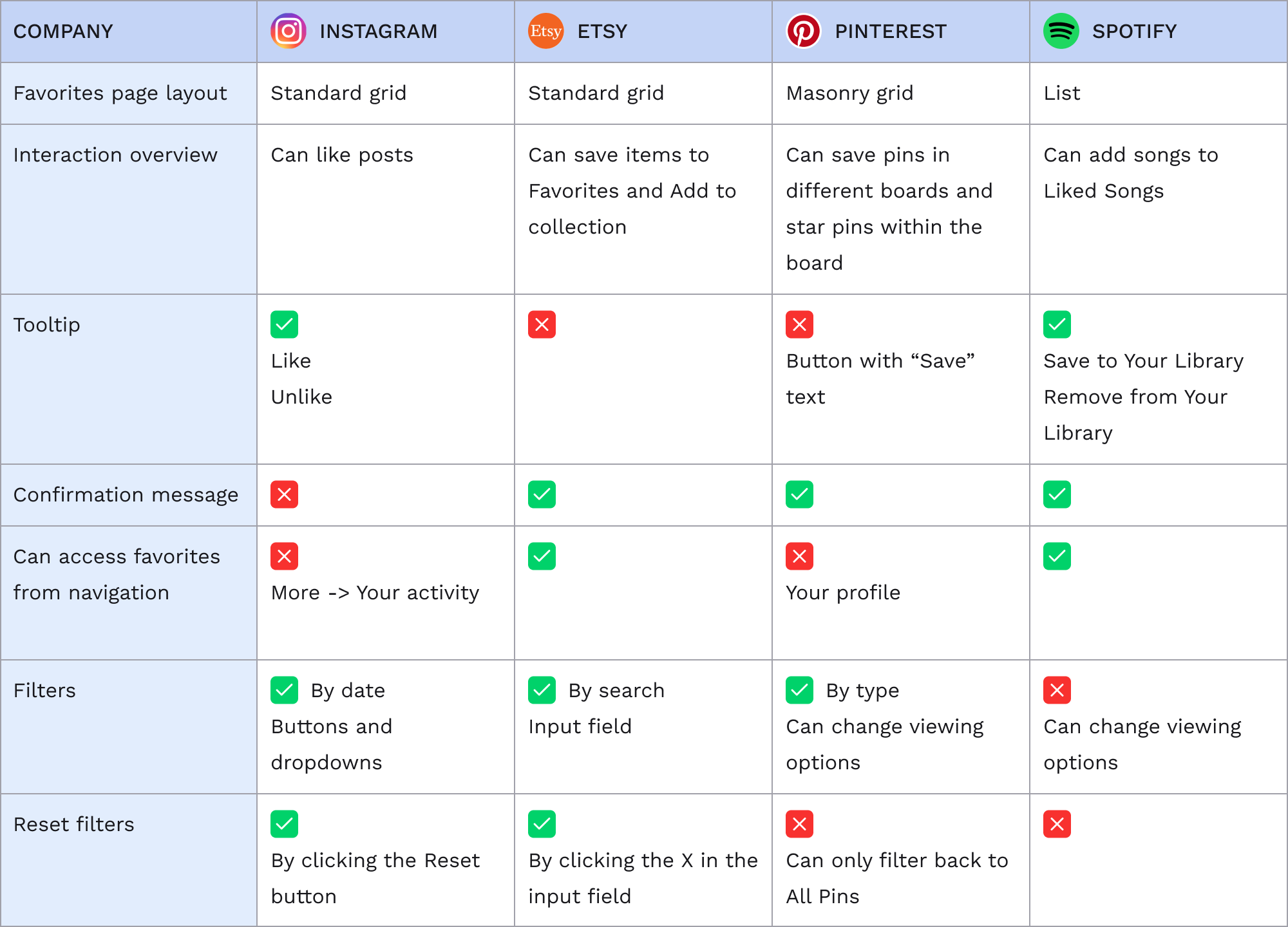1288x927 pixels.
Task: Click green check in Etsy's Confirmation message cell
Action: 542,494
